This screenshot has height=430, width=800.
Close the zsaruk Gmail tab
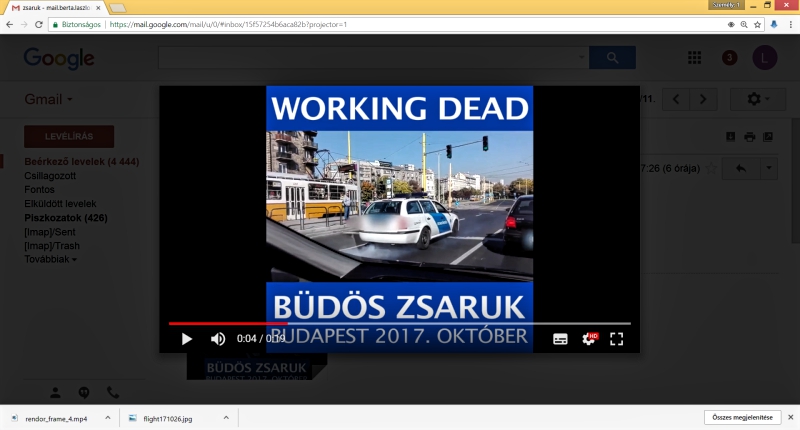pyautogui.click(x=98, y=8)
